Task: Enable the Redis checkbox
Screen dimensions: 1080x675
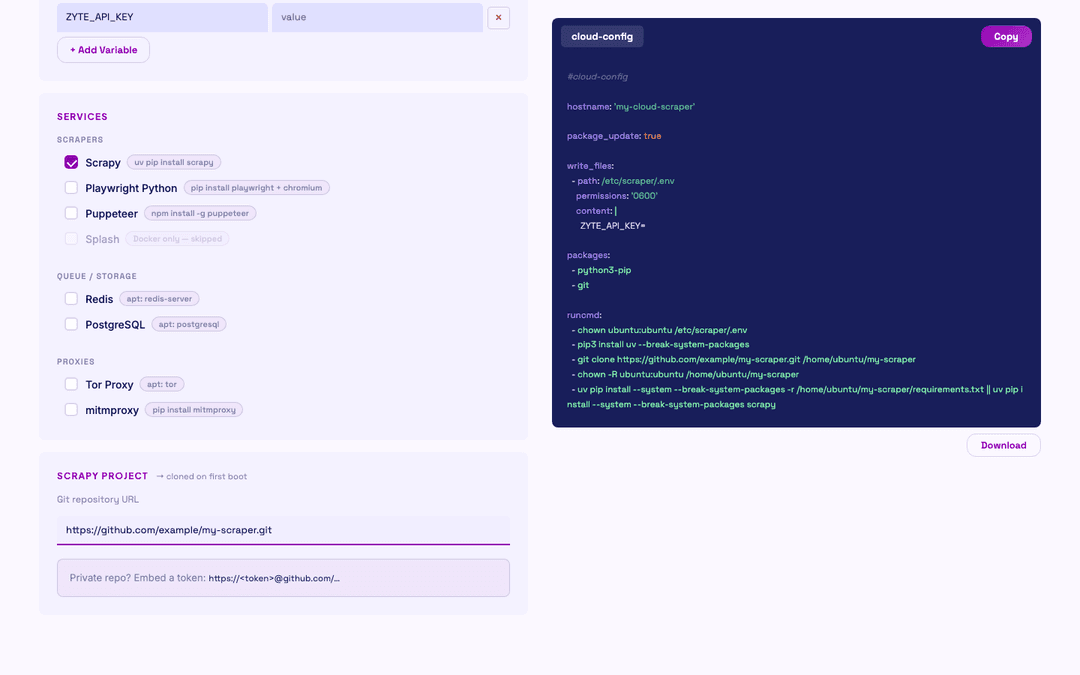Action: [71, 298]
